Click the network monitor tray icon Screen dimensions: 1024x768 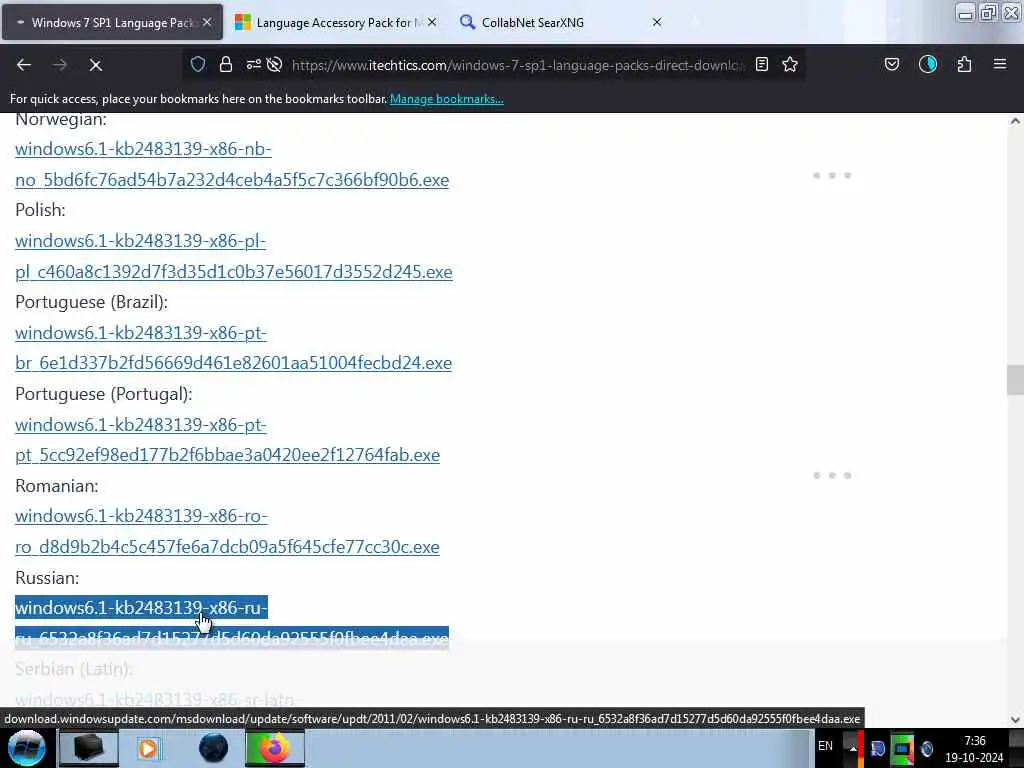pos(902,748)
